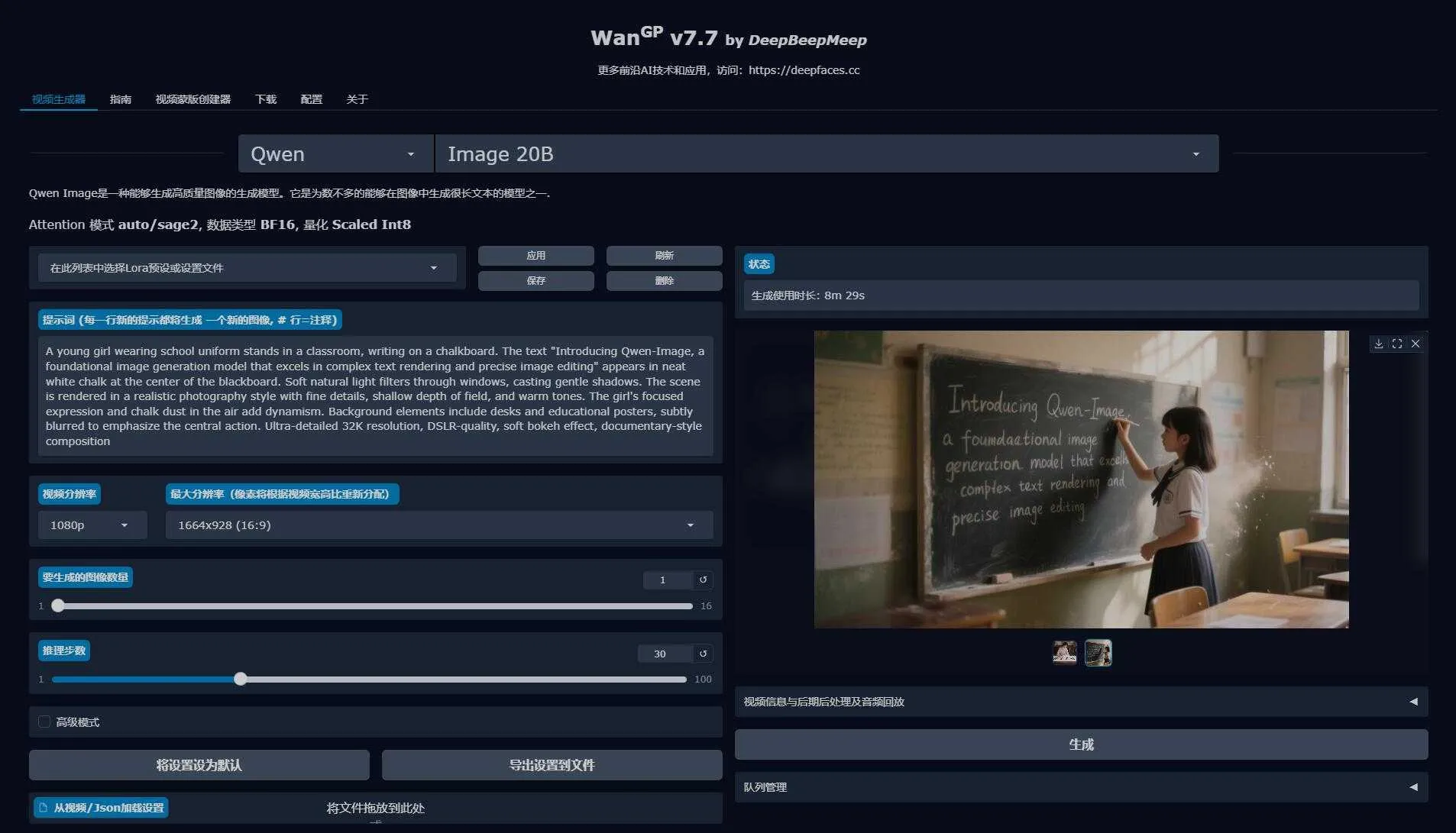
Task: Open the Lora preset list dropdown
Action: tap(247, 268)
